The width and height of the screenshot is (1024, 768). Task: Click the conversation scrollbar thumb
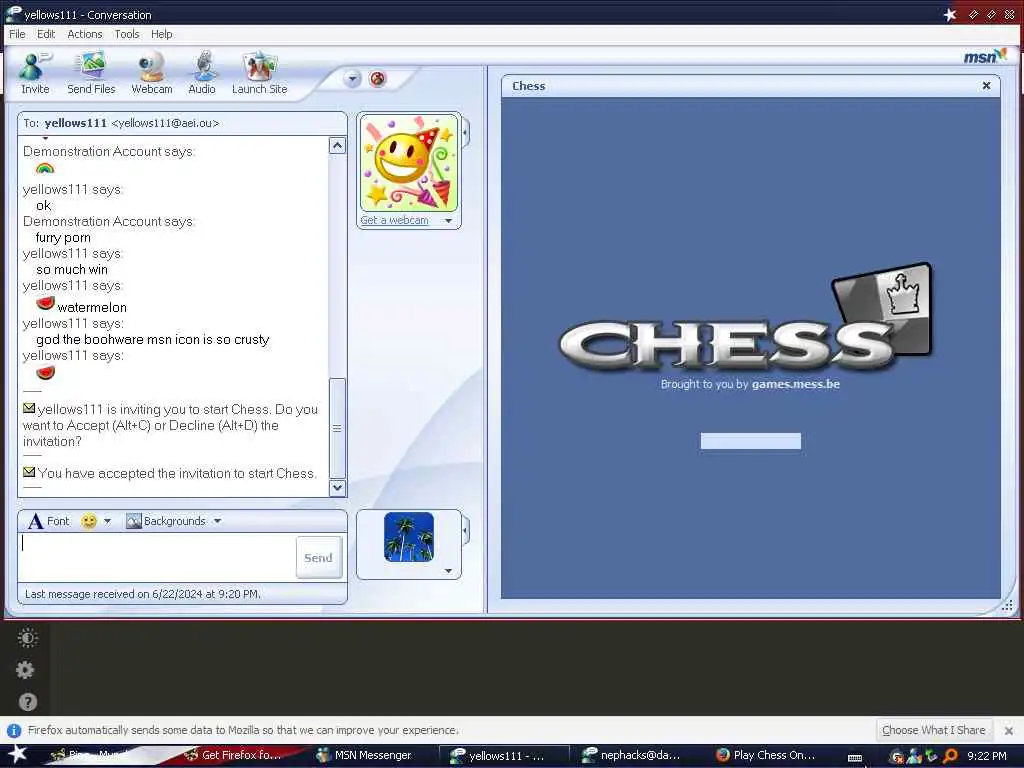337,428
